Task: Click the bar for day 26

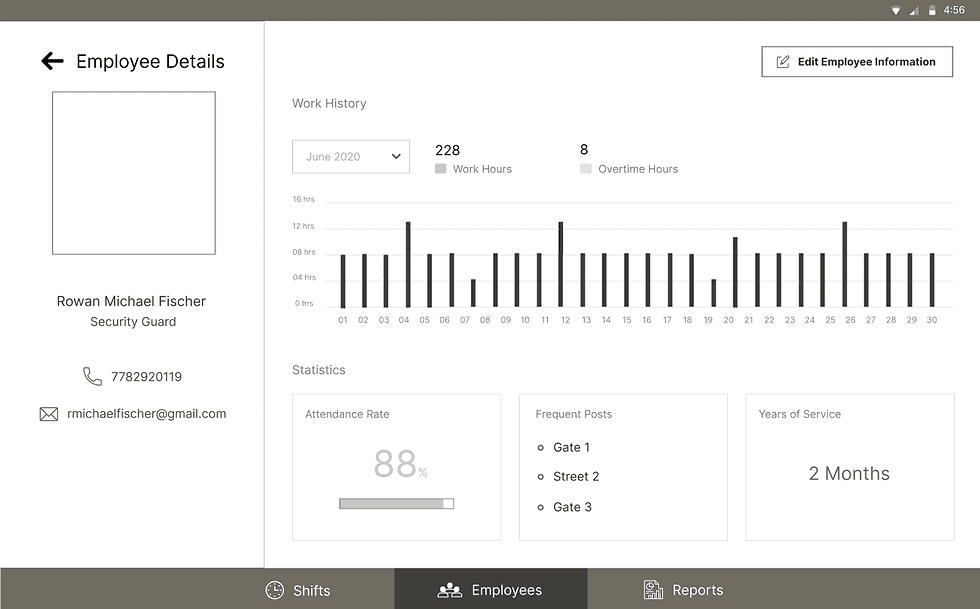Action: coord(844,264)
